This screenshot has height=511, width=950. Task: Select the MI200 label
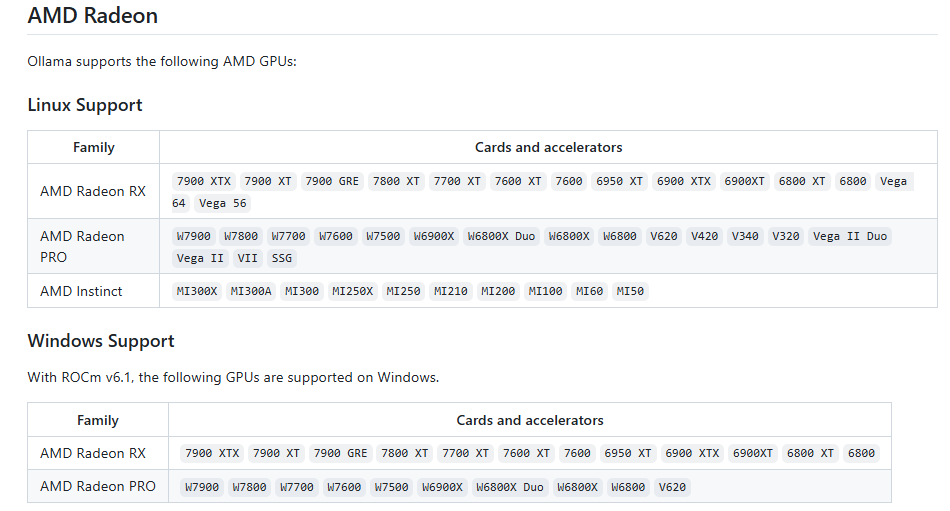click(497, 291)
